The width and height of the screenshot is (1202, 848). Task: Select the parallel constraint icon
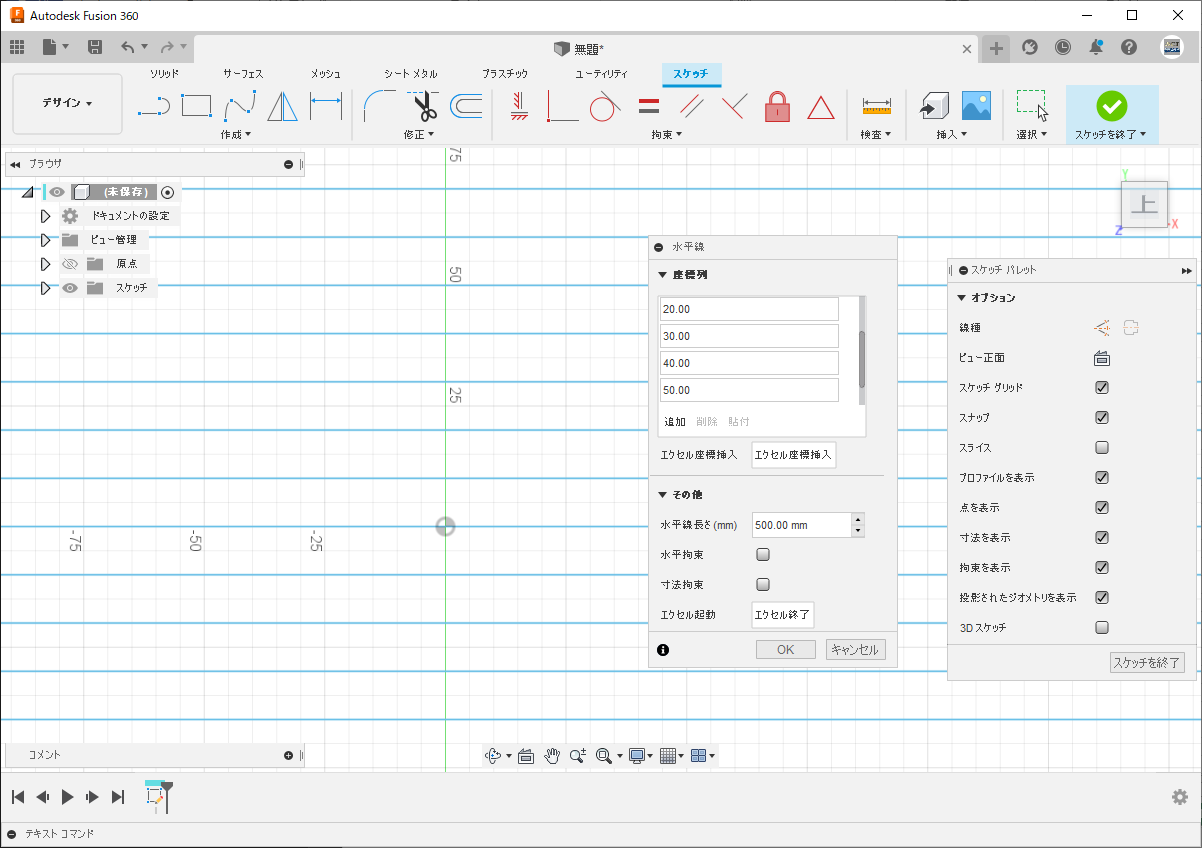point(691,106)
